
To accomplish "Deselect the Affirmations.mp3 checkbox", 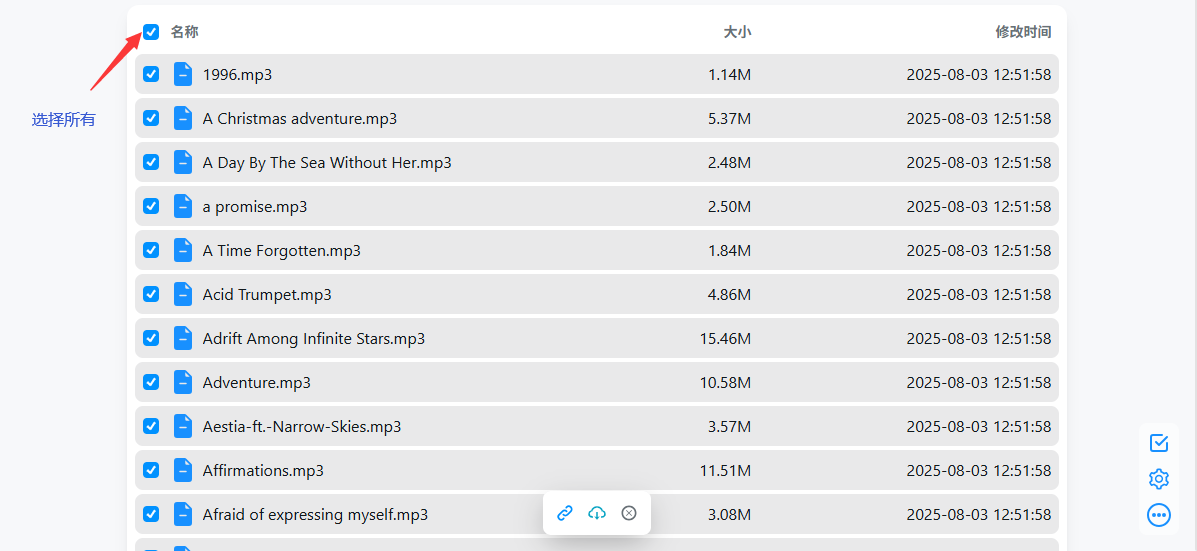I will tap(151, 470).
